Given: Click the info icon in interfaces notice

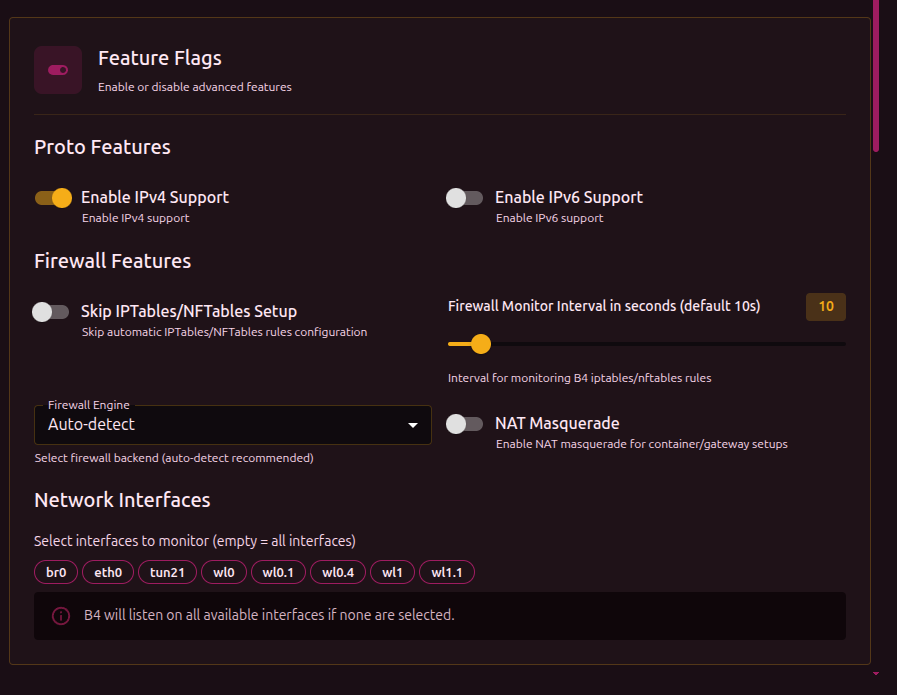Looking at the screenshot, I should click(61, 615).
